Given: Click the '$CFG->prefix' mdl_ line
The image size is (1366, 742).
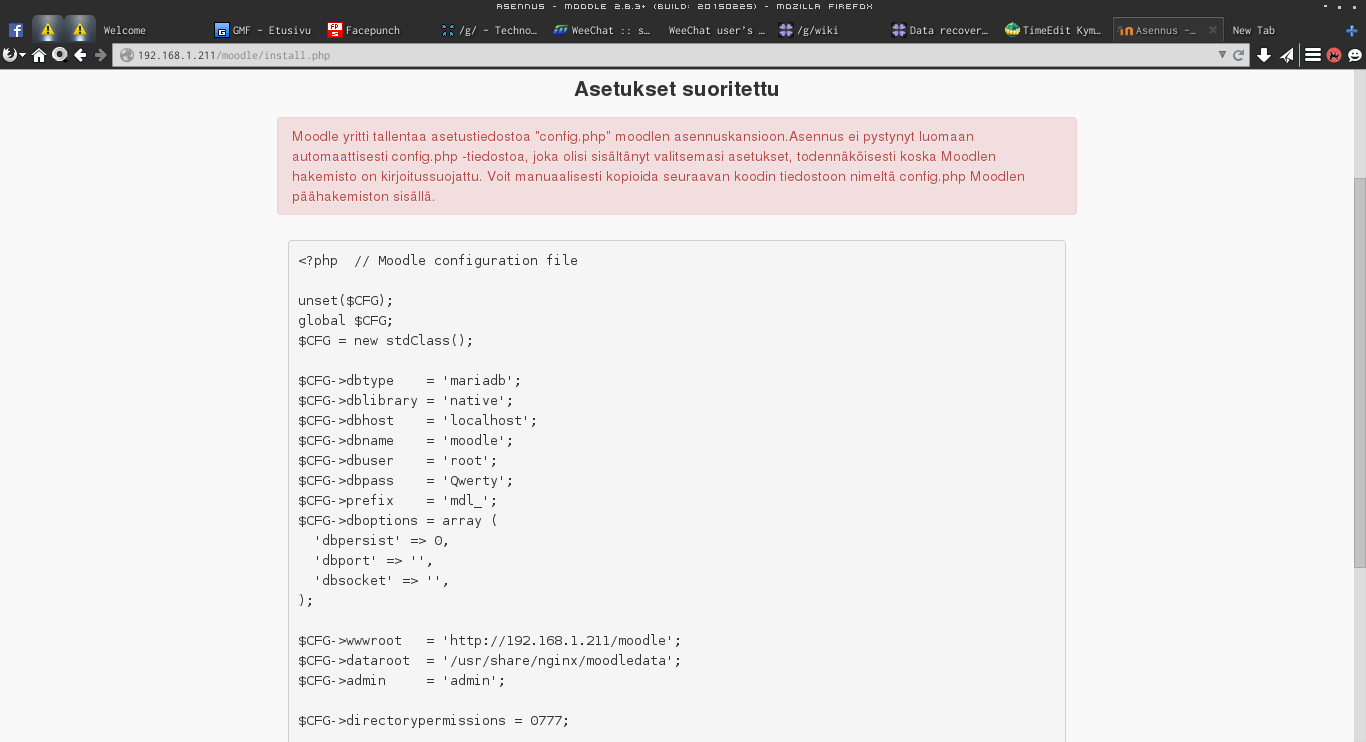Looking at the screenshot, I should (x=398, y=500).
